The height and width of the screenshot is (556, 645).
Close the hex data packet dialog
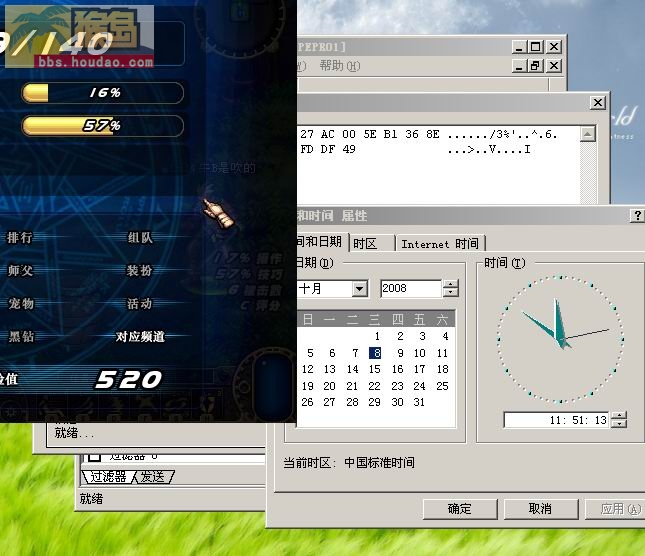pos(598,102)
